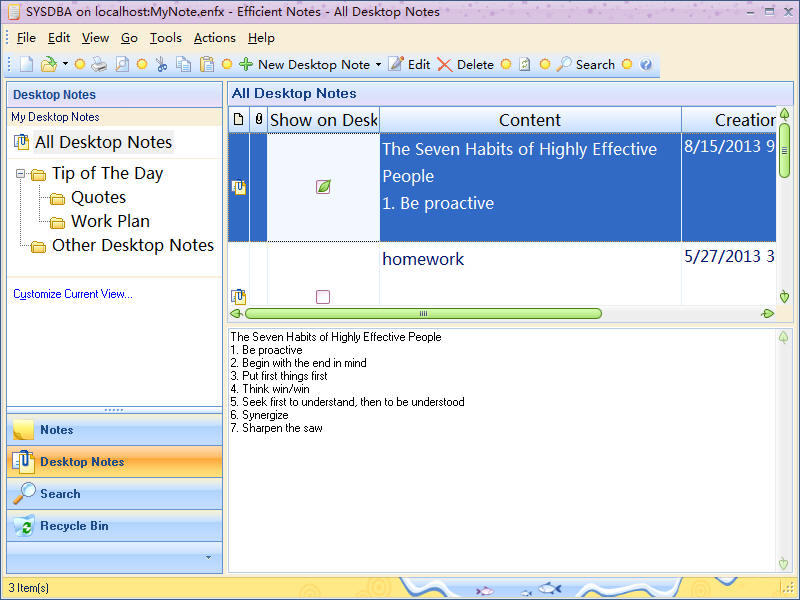Click the Search toolbar button
This screenshot has height=600, width=800.
pyautogui.click(x=586, y=64)
